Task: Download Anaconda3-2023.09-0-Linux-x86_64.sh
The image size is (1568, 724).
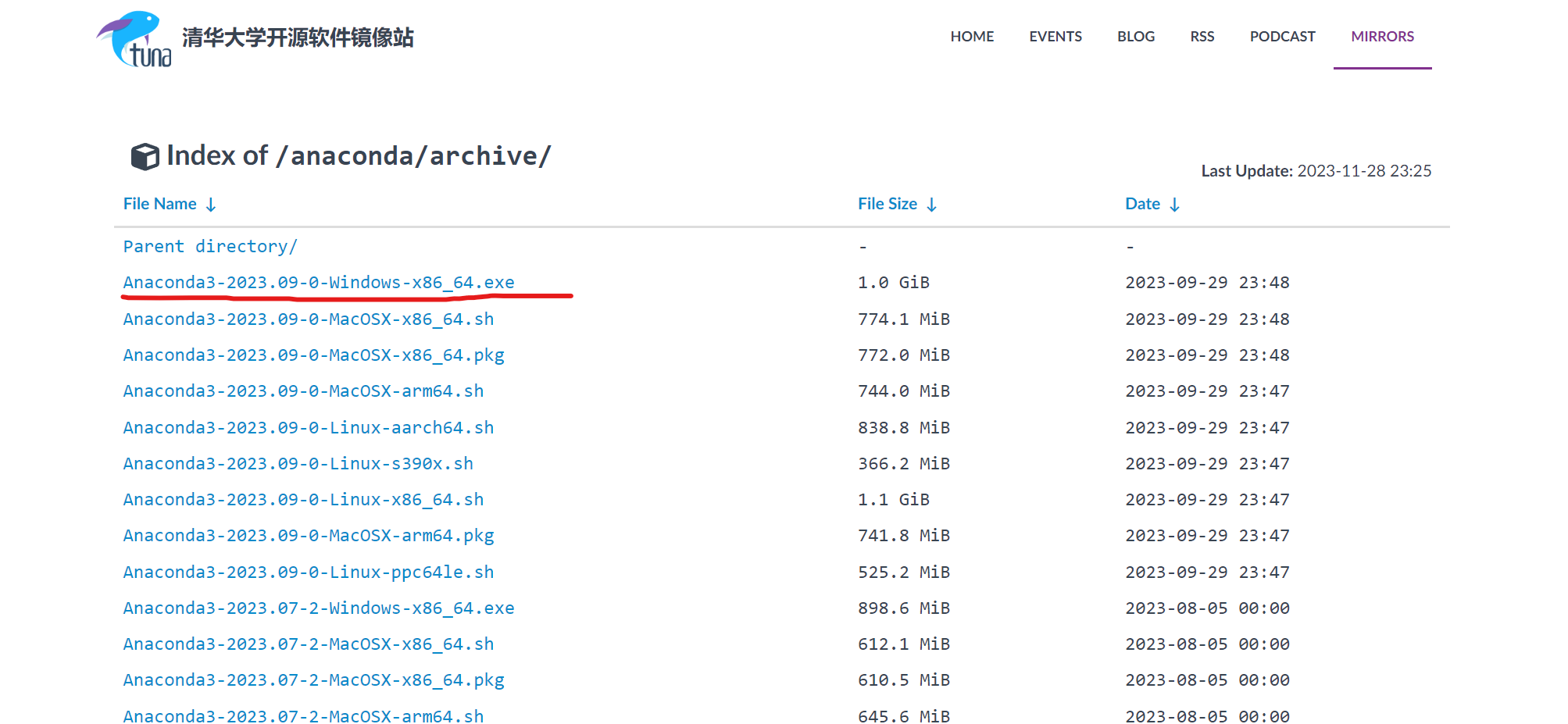Action: point(304,500)
